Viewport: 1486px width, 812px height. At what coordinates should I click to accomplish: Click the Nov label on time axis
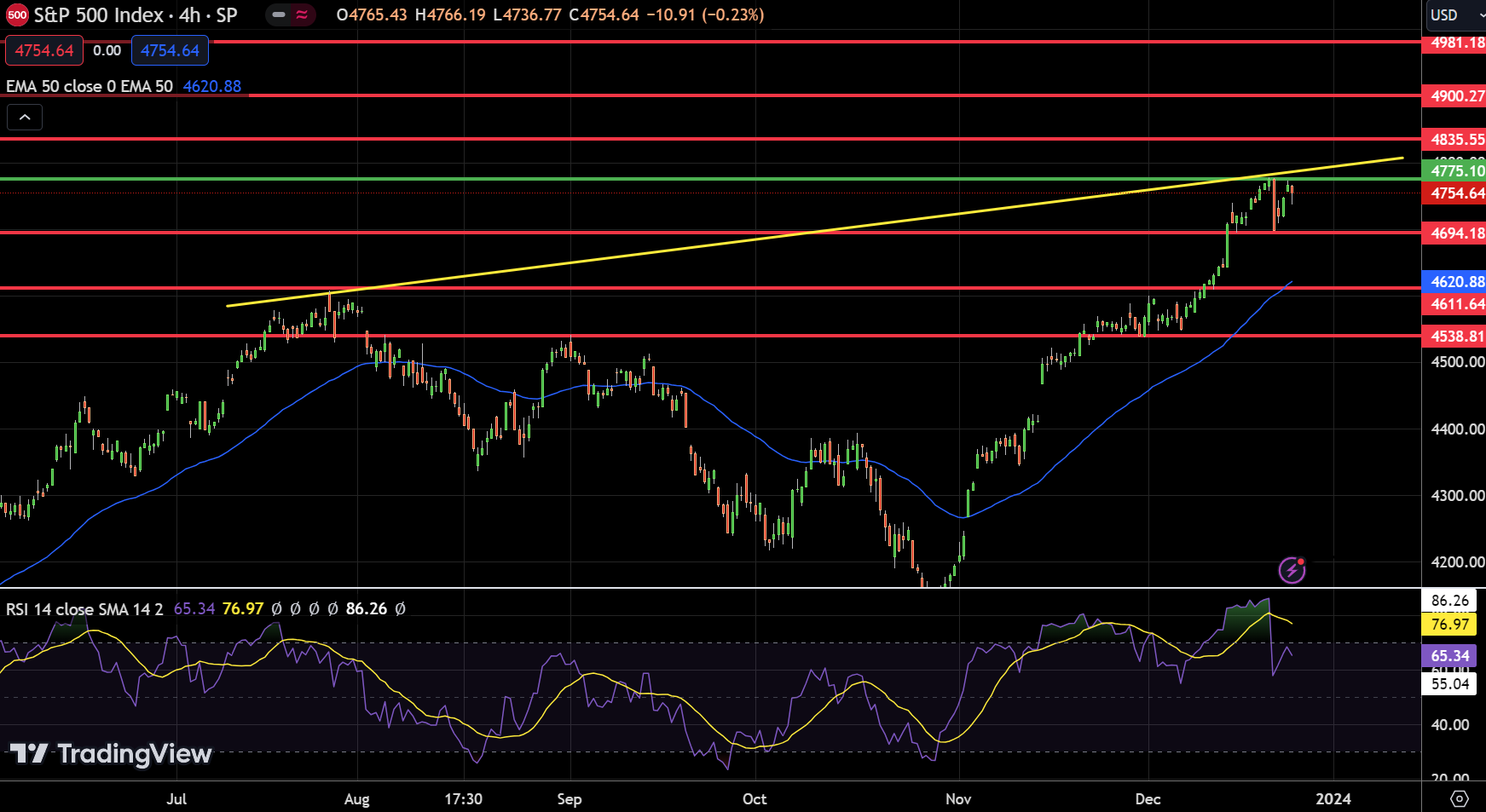(958, 798)
